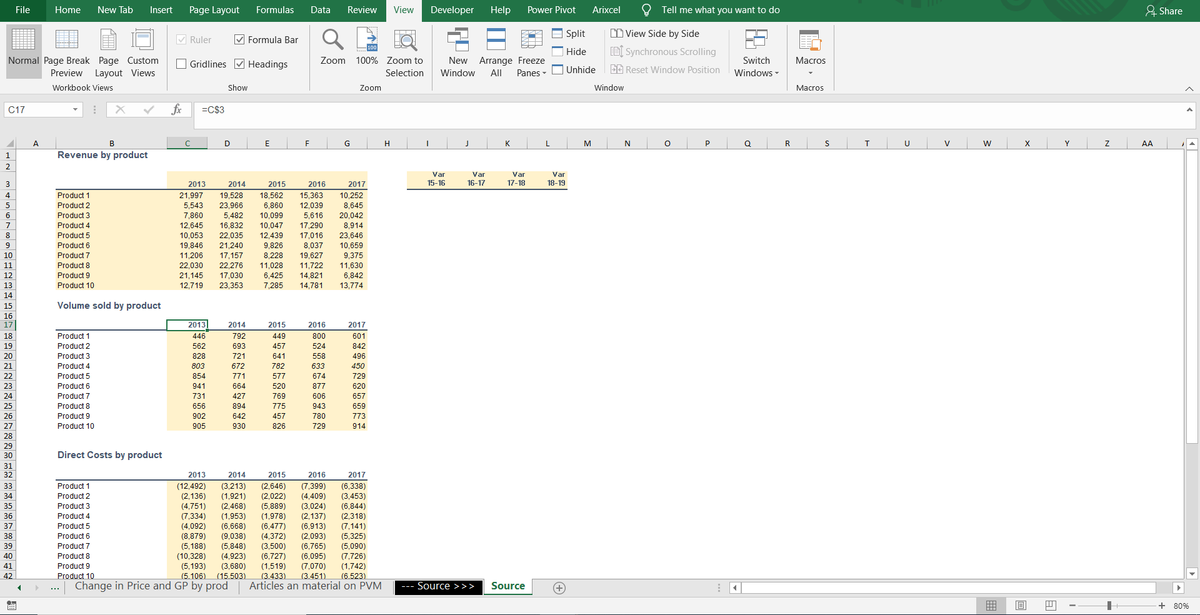Switch to Normal view in status bar
1200x615 pixels.
click(990, 605)
